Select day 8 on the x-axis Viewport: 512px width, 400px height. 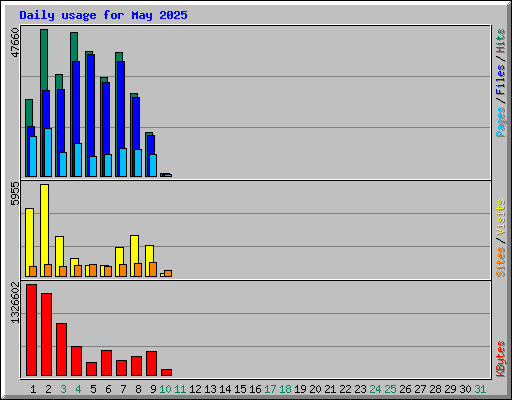point(138,389)
